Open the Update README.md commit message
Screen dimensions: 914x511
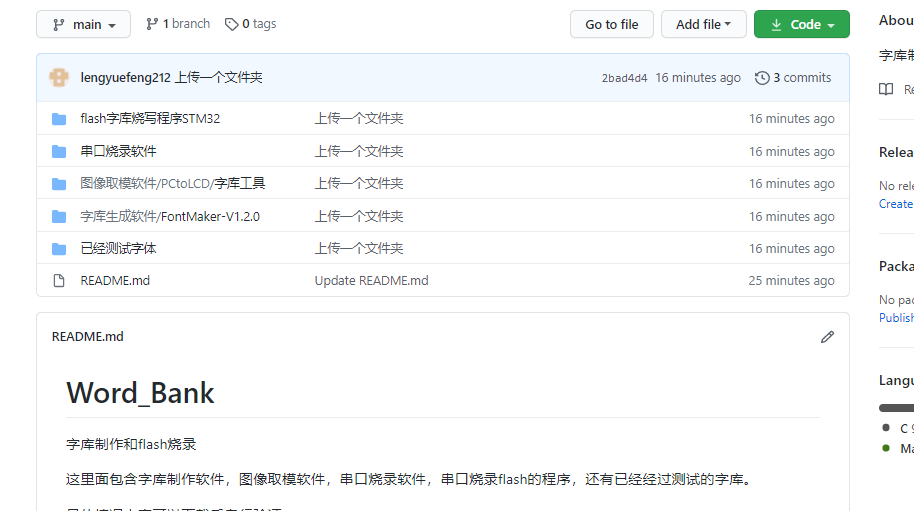tap(371, 280)
